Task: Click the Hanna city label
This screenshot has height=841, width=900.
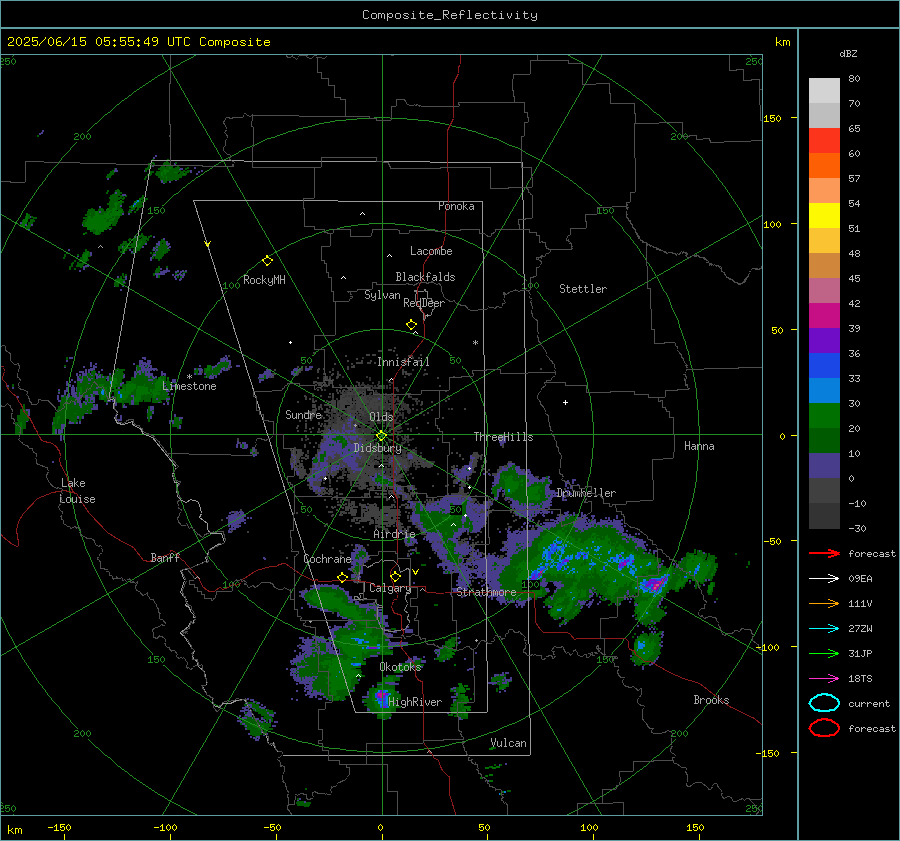Action: [x=699, y=446]
